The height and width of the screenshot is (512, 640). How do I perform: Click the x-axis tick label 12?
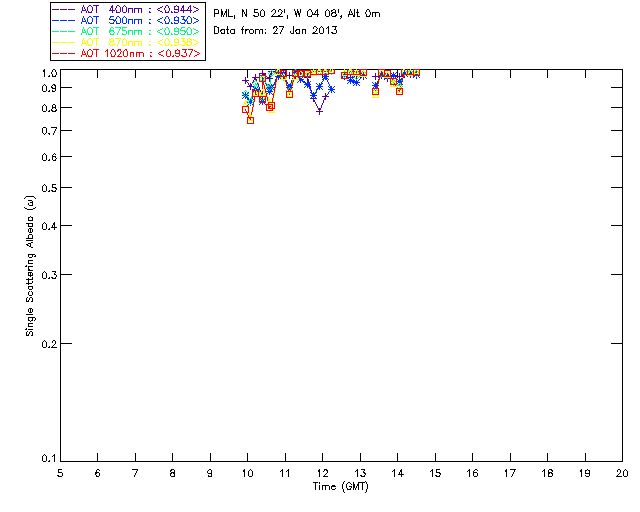[x=322, y=473]
